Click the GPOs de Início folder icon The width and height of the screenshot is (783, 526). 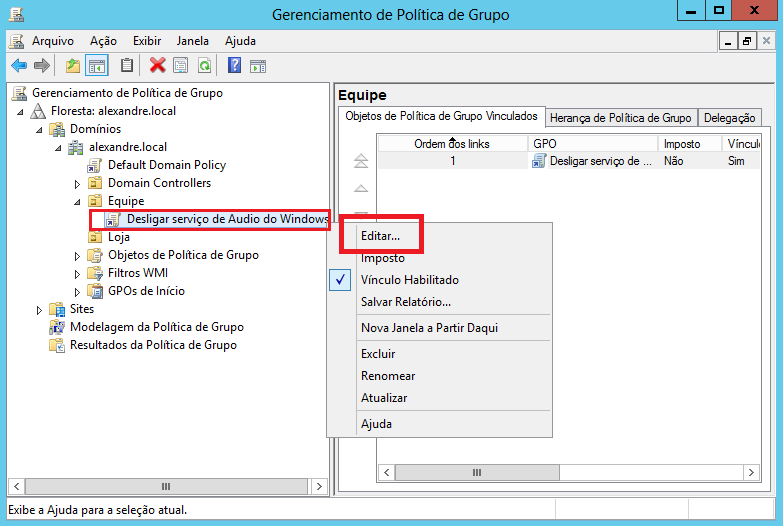pos(95,291)
